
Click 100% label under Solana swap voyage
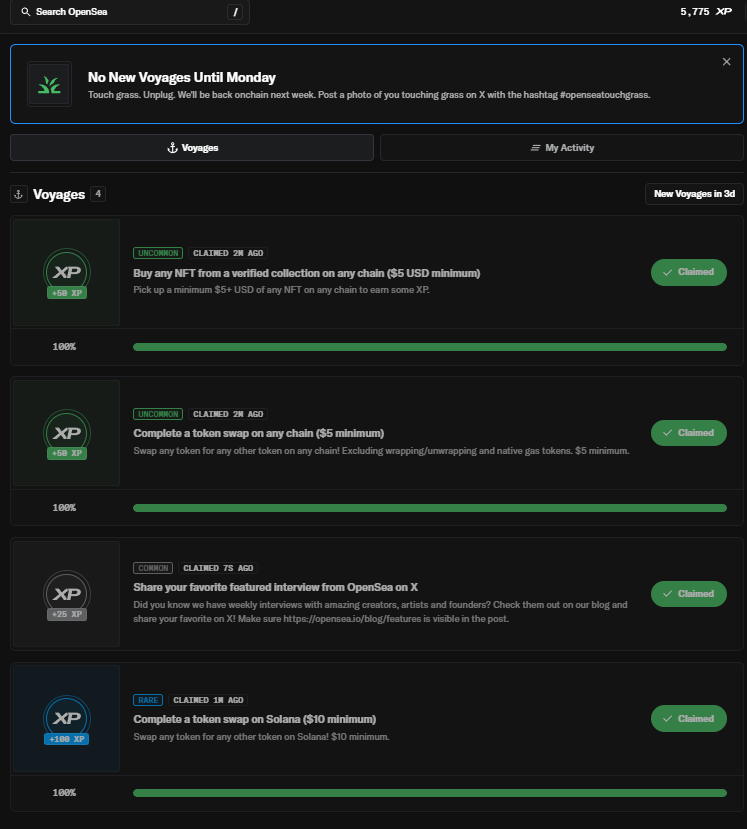point(64,793)
